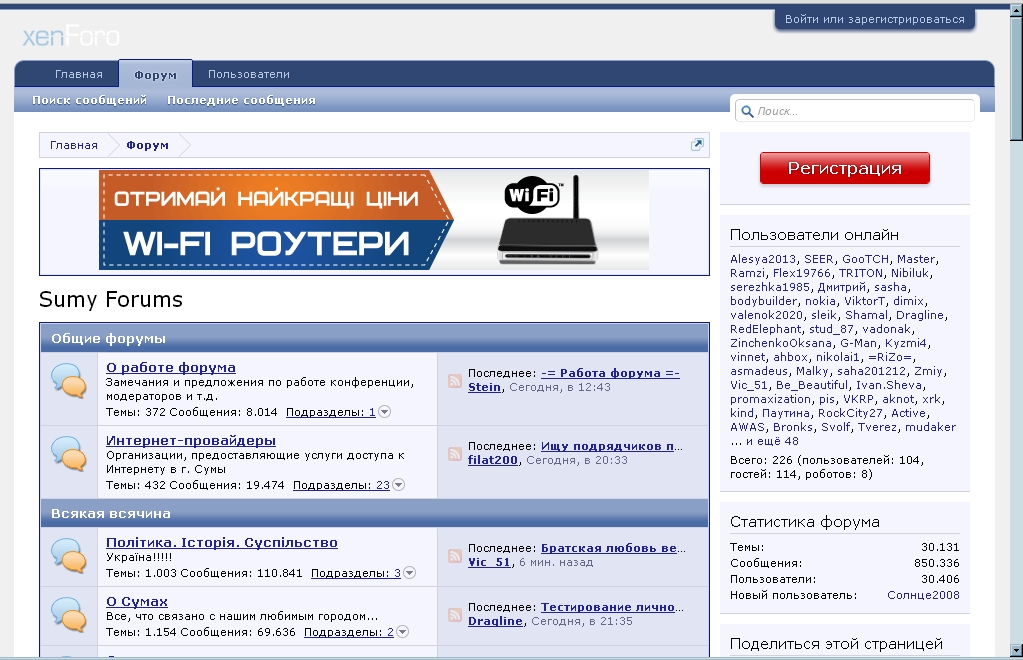This screenshot has width=1023, height=660.
Task: Click RSS icon in О Сумах row
Action: [455, 615]
